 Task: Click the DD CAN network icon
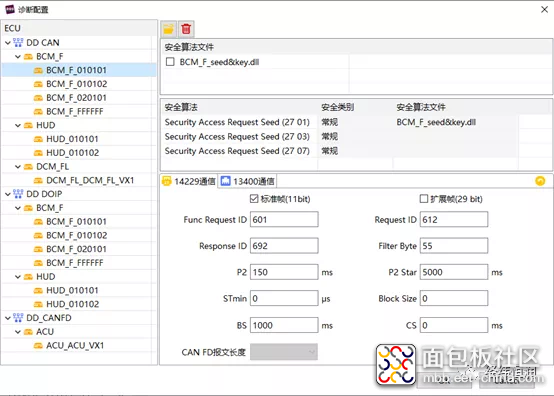click(18, 42)
